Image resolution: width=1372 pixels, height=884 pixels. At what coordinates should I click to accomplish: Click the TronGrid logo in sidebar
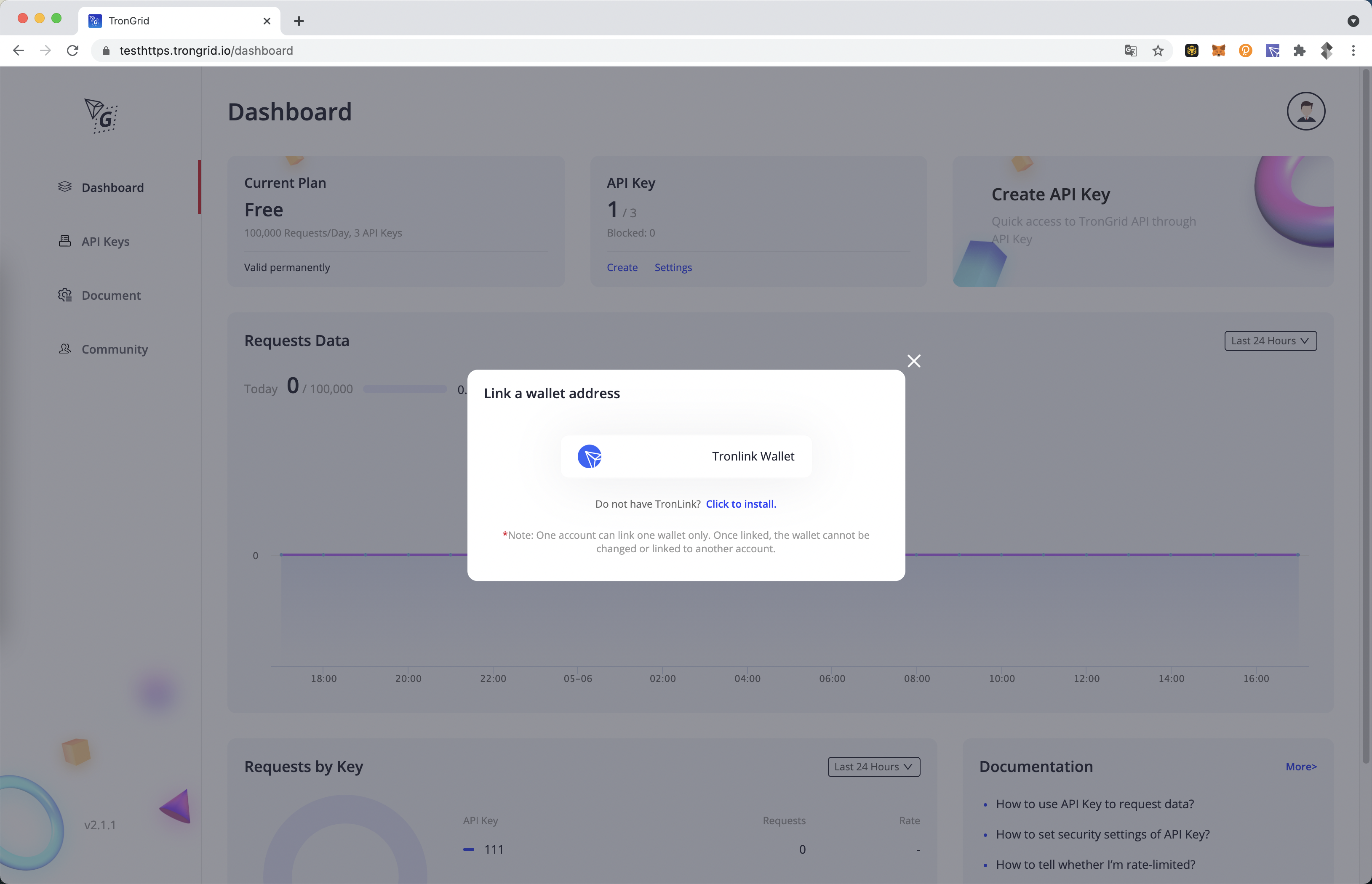pyautogui.click(x=101, y=116)
